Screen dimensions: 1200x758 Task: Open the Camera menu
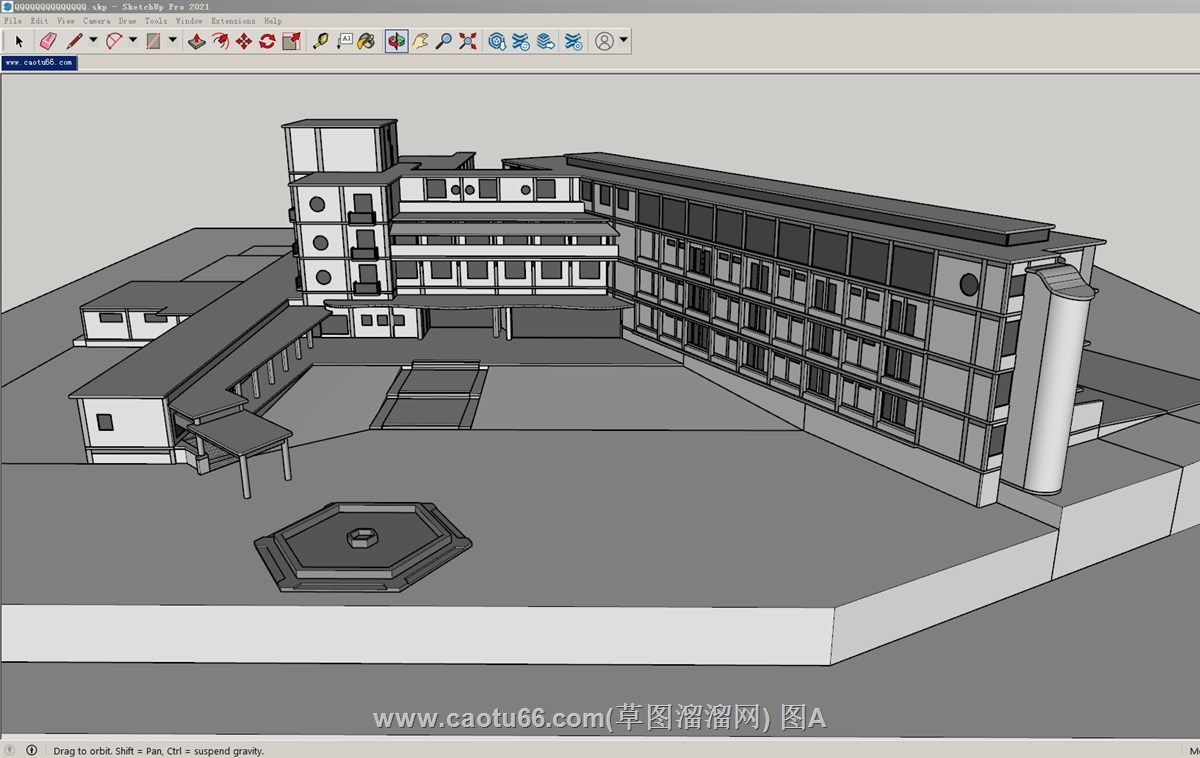[96, 20]
